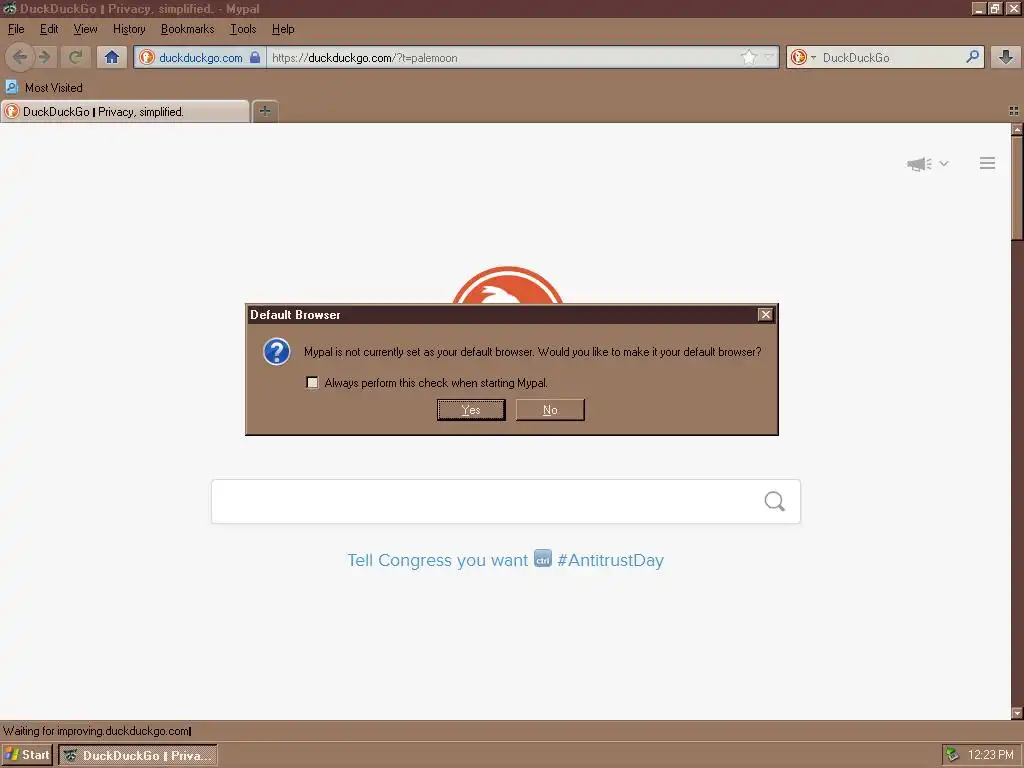This screenshot has height=768, width=1024.
Task: Go to the Home page
Action: pyautogui.click(x=112, y=57)
